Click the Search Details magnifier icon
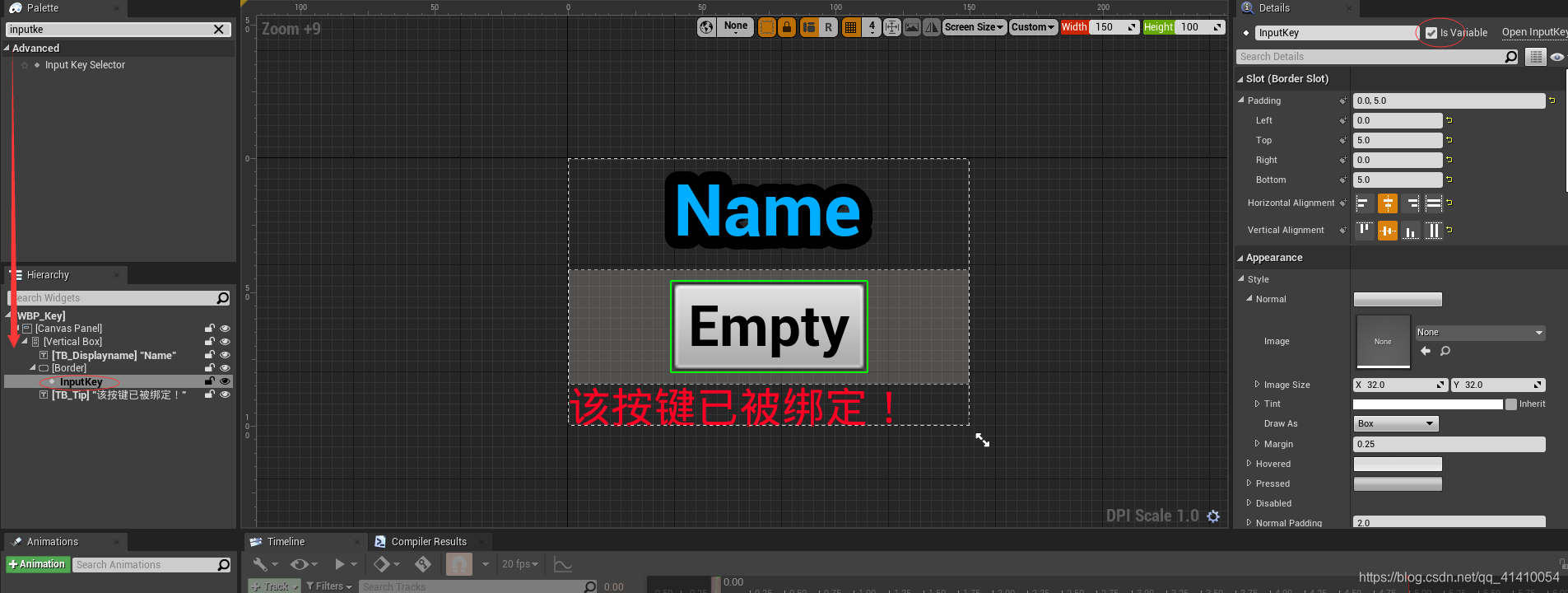This screenshot has width=1568, height=593. tap(1511, 57)
